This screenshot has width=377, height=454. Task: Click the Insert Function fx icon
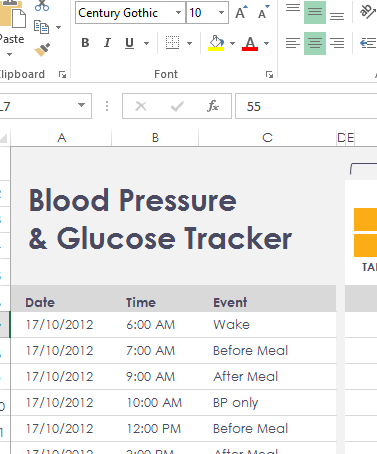213,106
